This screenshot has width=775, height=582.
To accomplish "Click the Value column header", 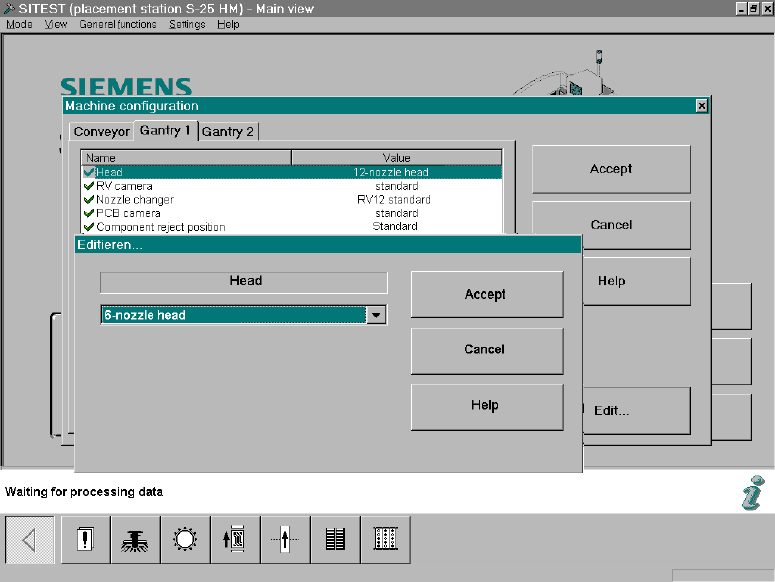I will click(396, 158).
